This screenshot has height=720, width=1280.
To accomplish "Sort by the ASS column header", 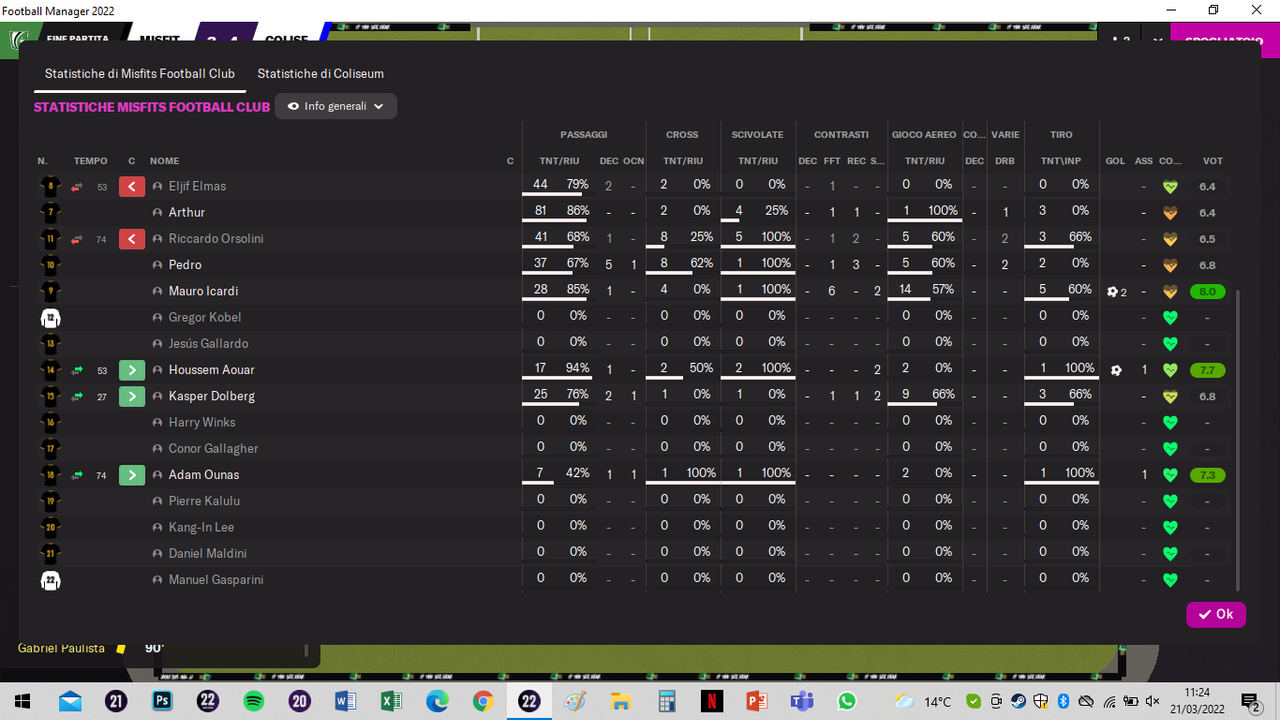I will [x=1144, y=161].
